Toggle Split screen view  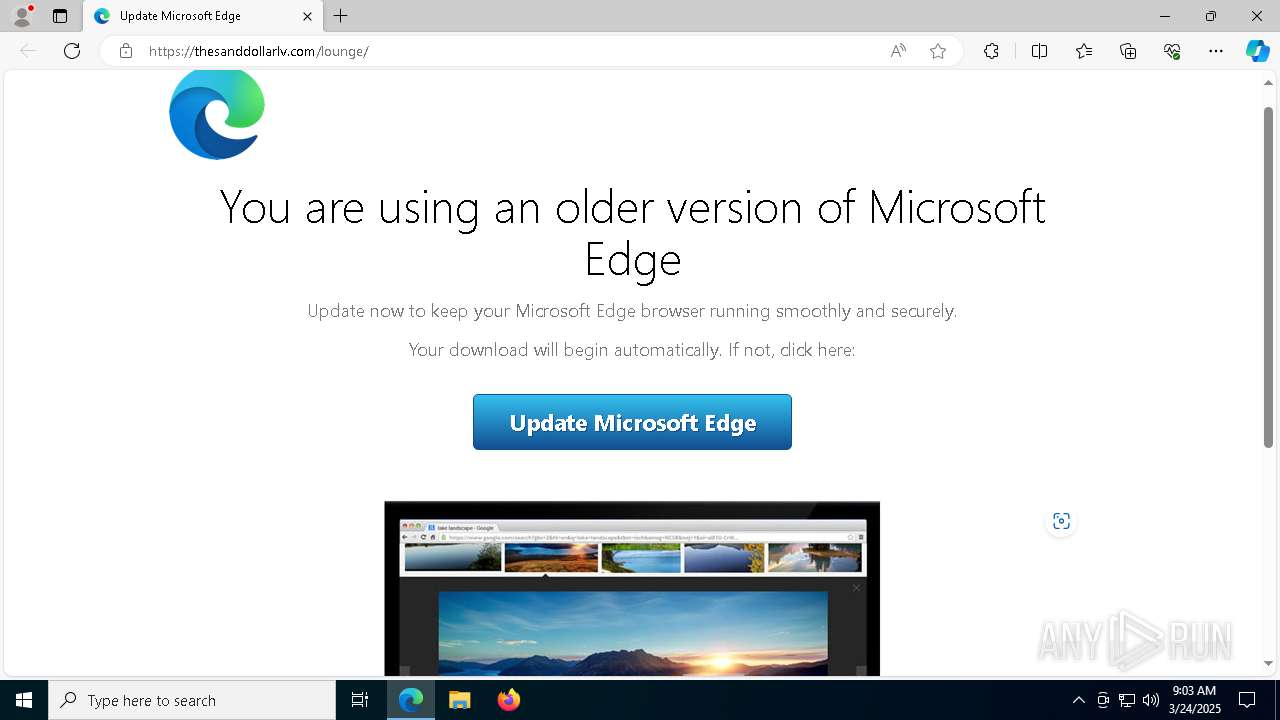pyautogui.click(x=1039, y=51)
